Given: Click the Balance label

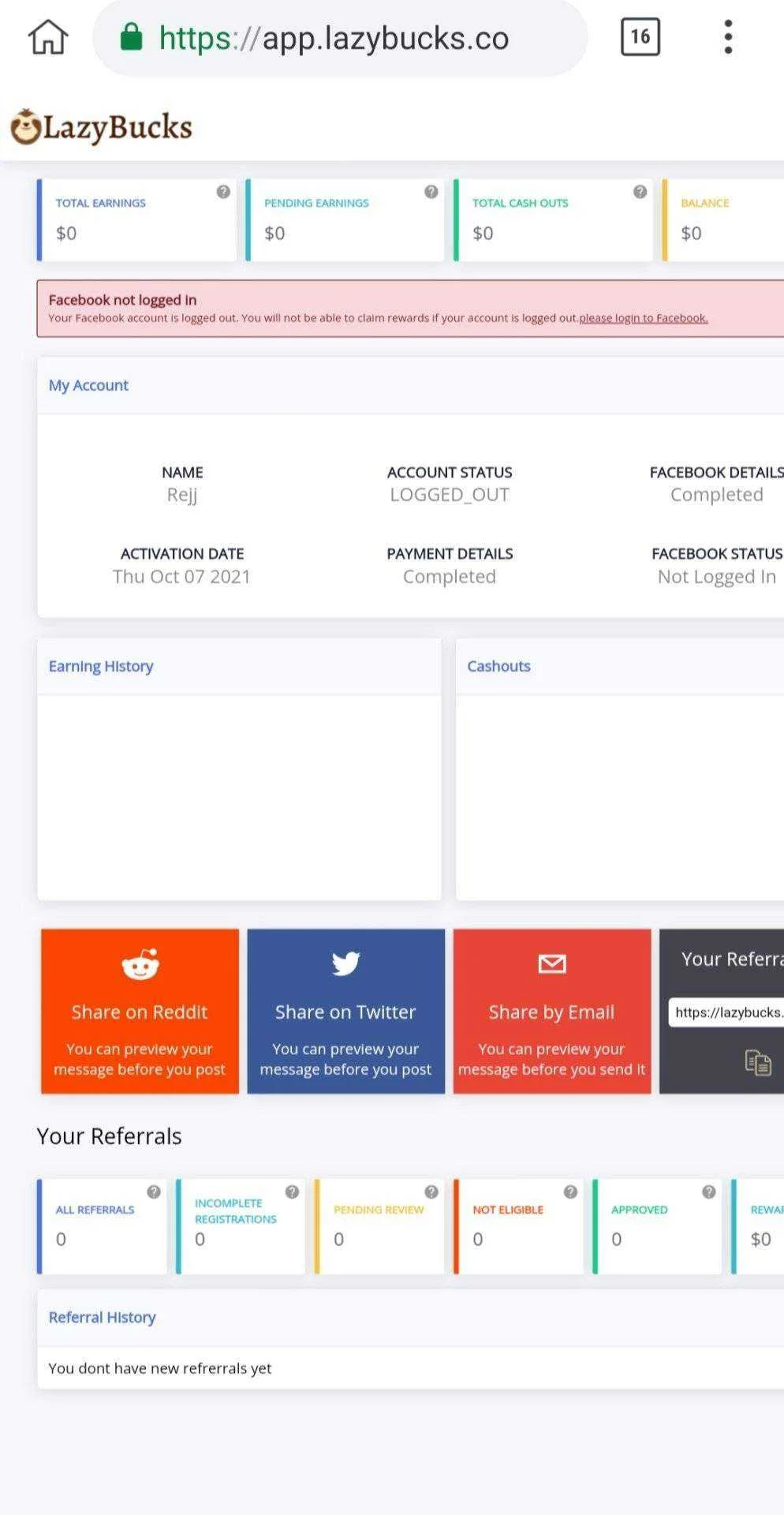Looking at the screenshot, I should (704, 203).
